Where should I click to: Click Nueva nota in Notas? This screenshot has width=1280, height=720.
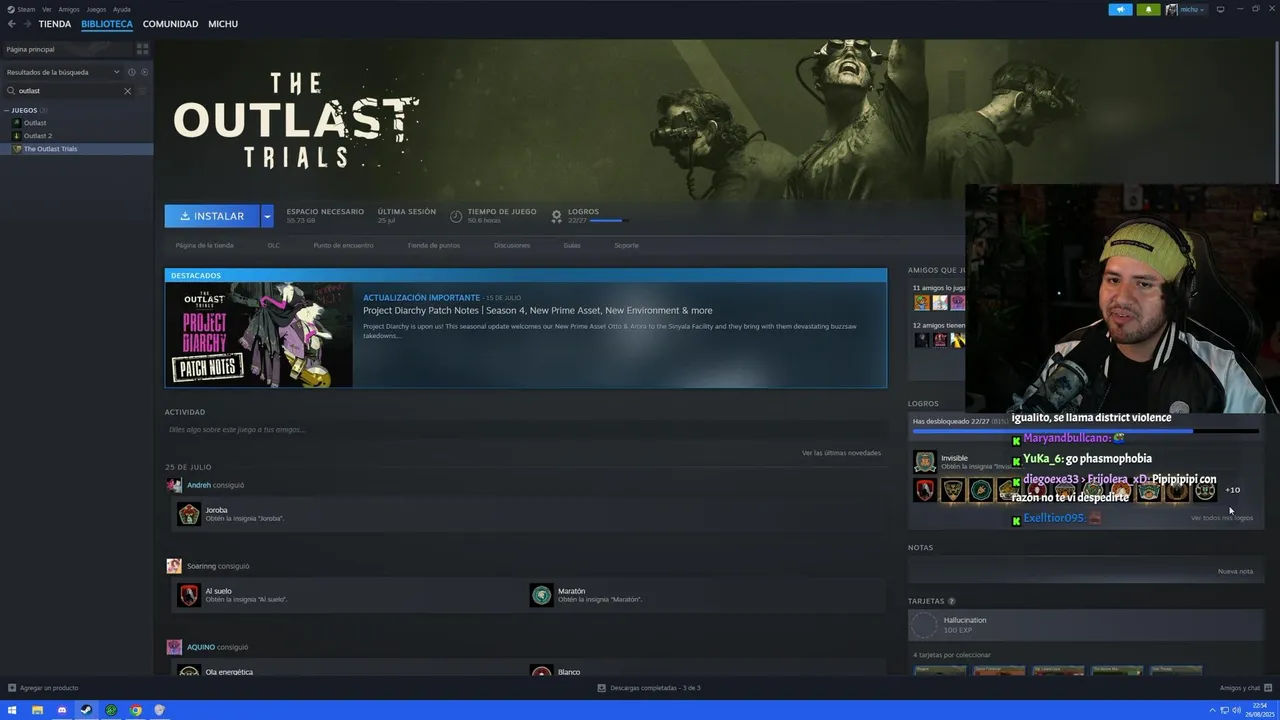[1235, 571]
